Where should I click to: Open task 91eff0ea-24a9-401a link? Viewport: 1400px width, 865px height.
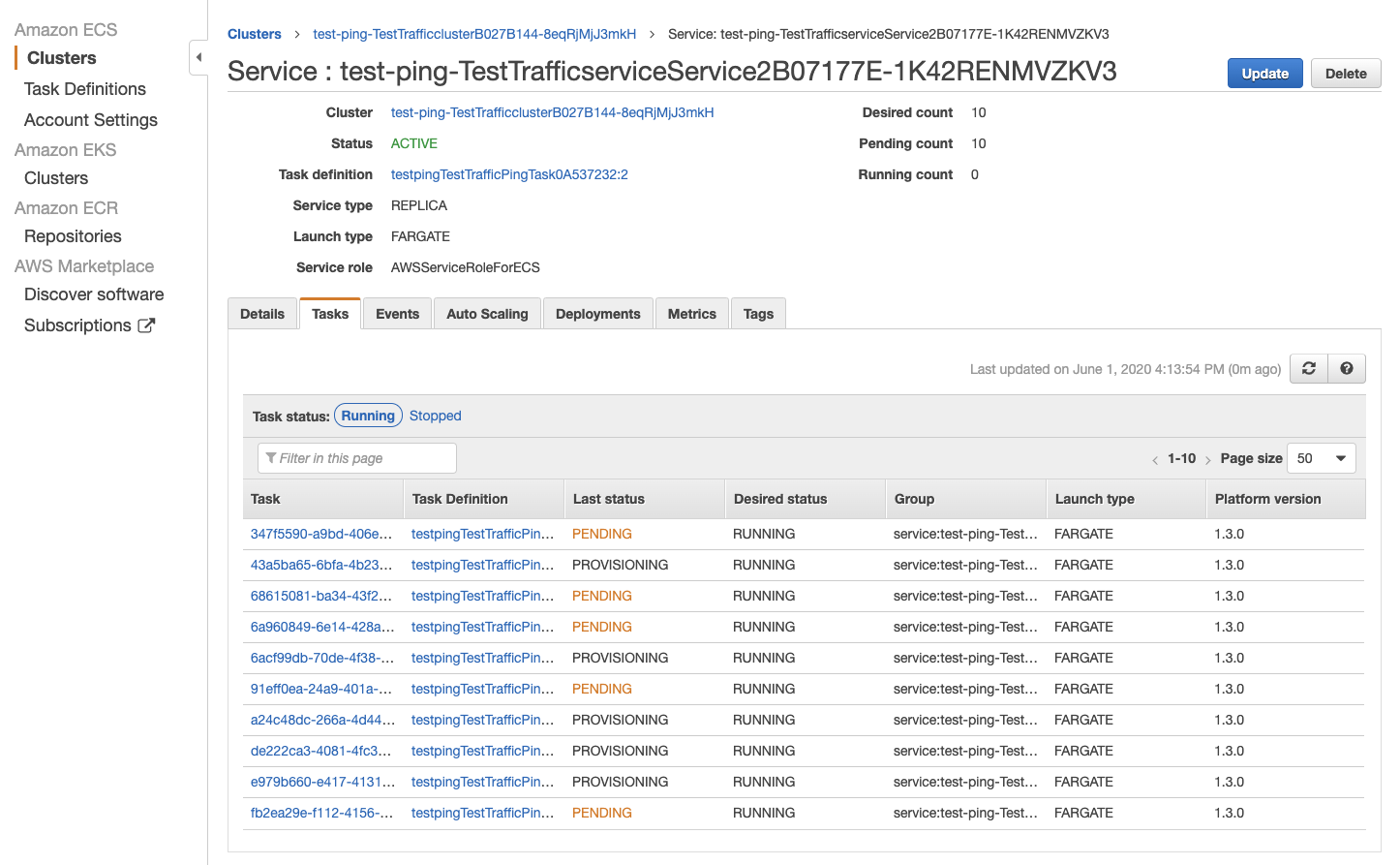(x=321, y=689)
